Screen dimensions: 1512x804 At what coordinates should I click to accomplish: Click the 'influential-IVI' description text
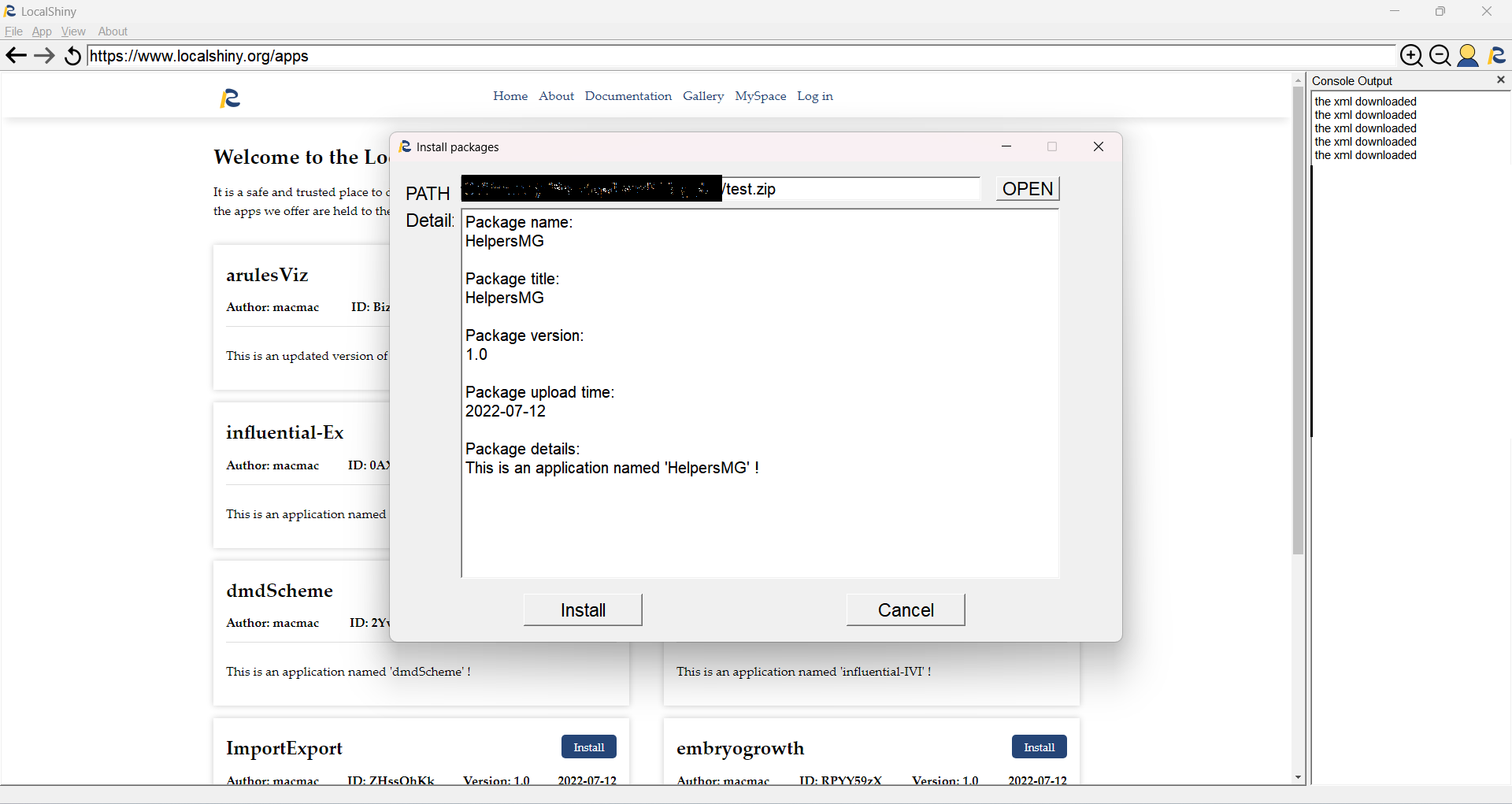804,672
